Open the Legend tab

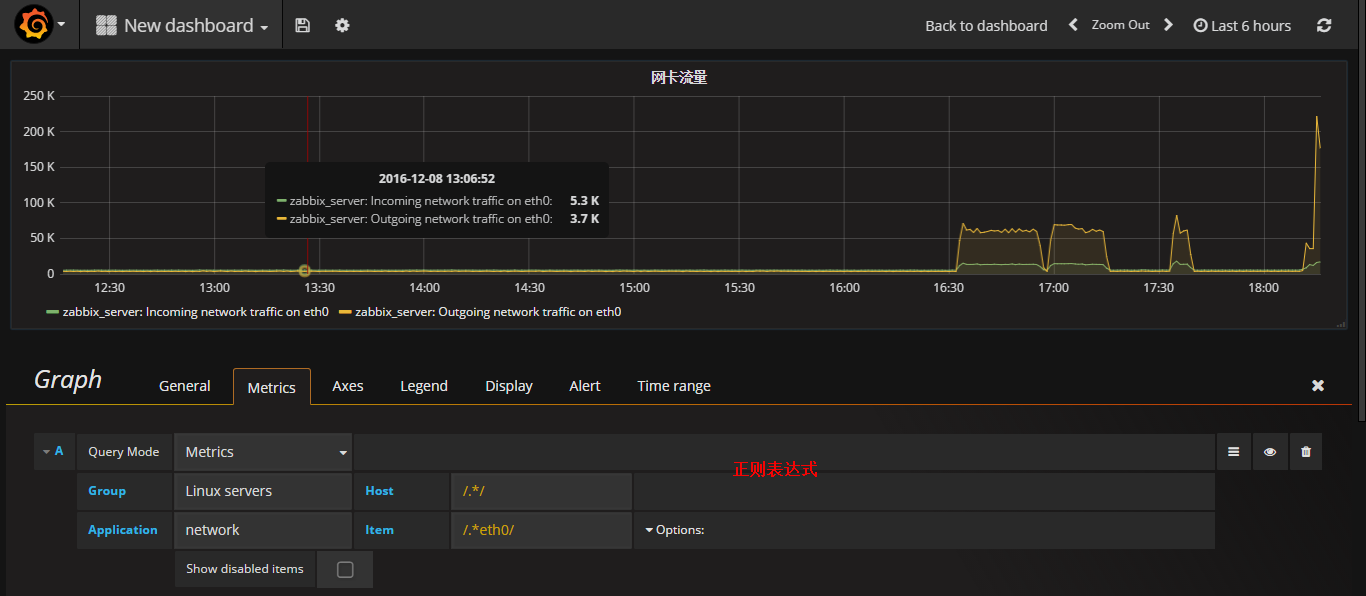pyautogui.click(x=424, y=386)
